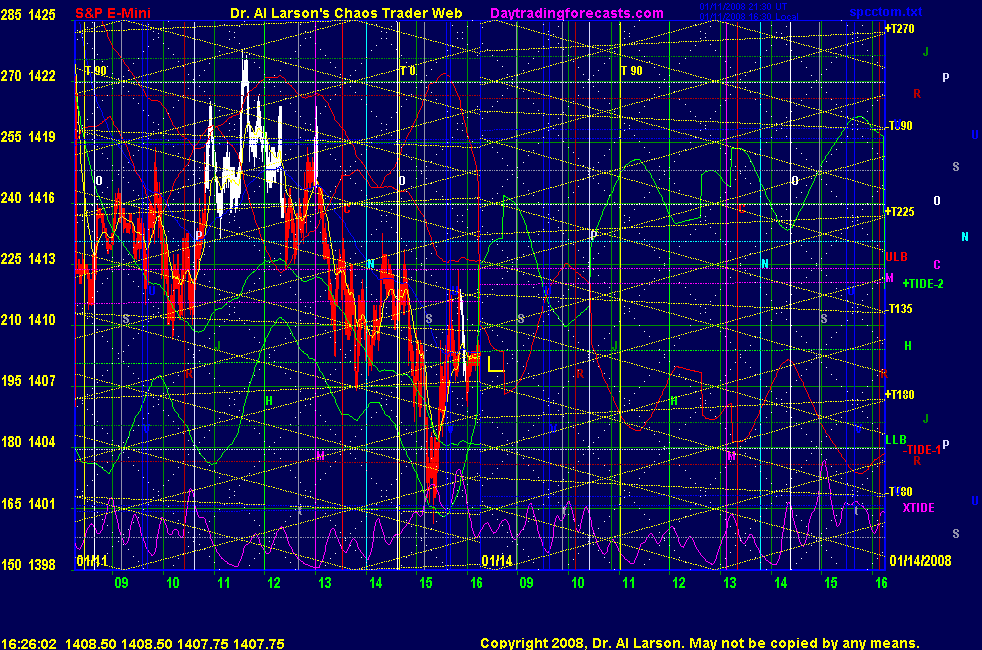The height and width of the screenshot is (650, 982).
Task: Click the 285 1425 price axis label
Action: pyautogui.click(x=28, y=14)
